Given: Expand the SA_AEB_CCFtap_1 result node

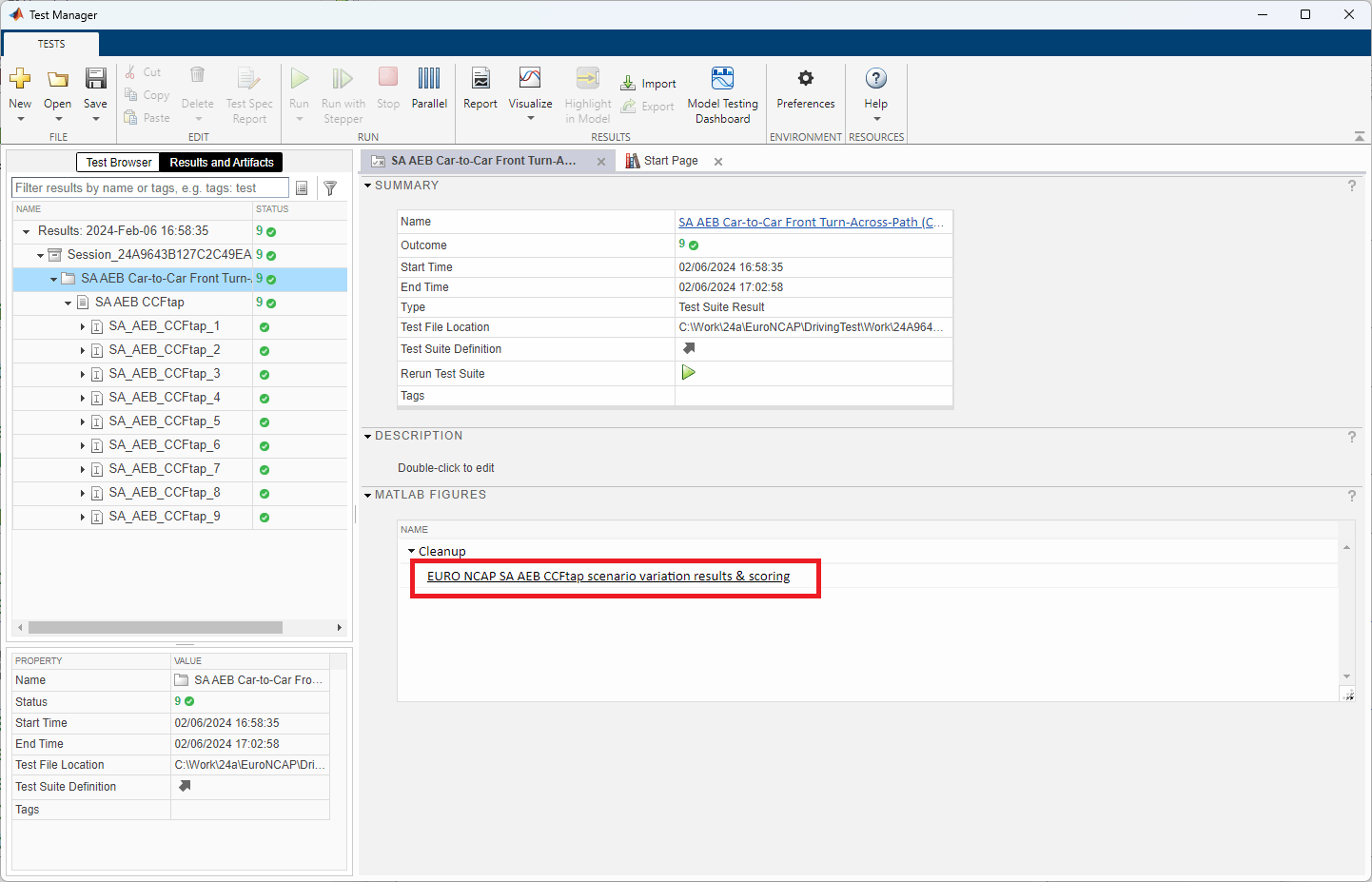Looking at the screenshot, I should (x=83, y=326).
